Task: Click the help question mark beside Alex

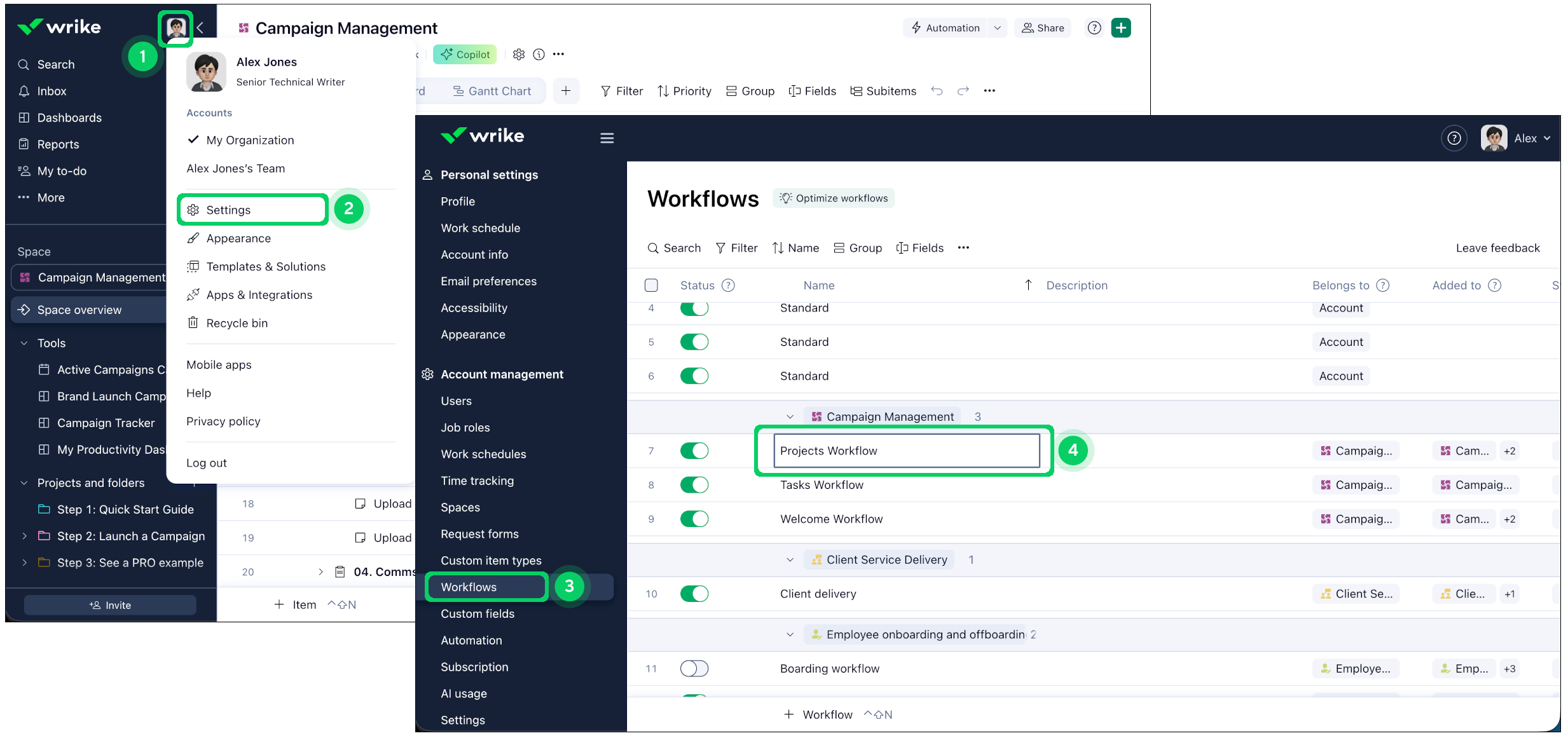Action: pyautogui.click(x=1454, y=138)
